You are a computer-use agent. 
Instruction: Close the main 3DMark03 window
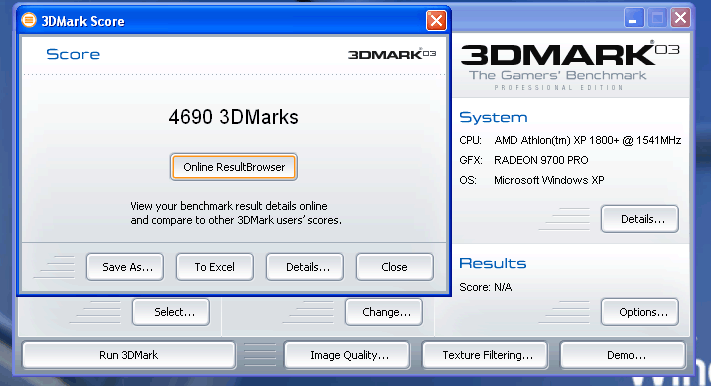coord(681,18)
